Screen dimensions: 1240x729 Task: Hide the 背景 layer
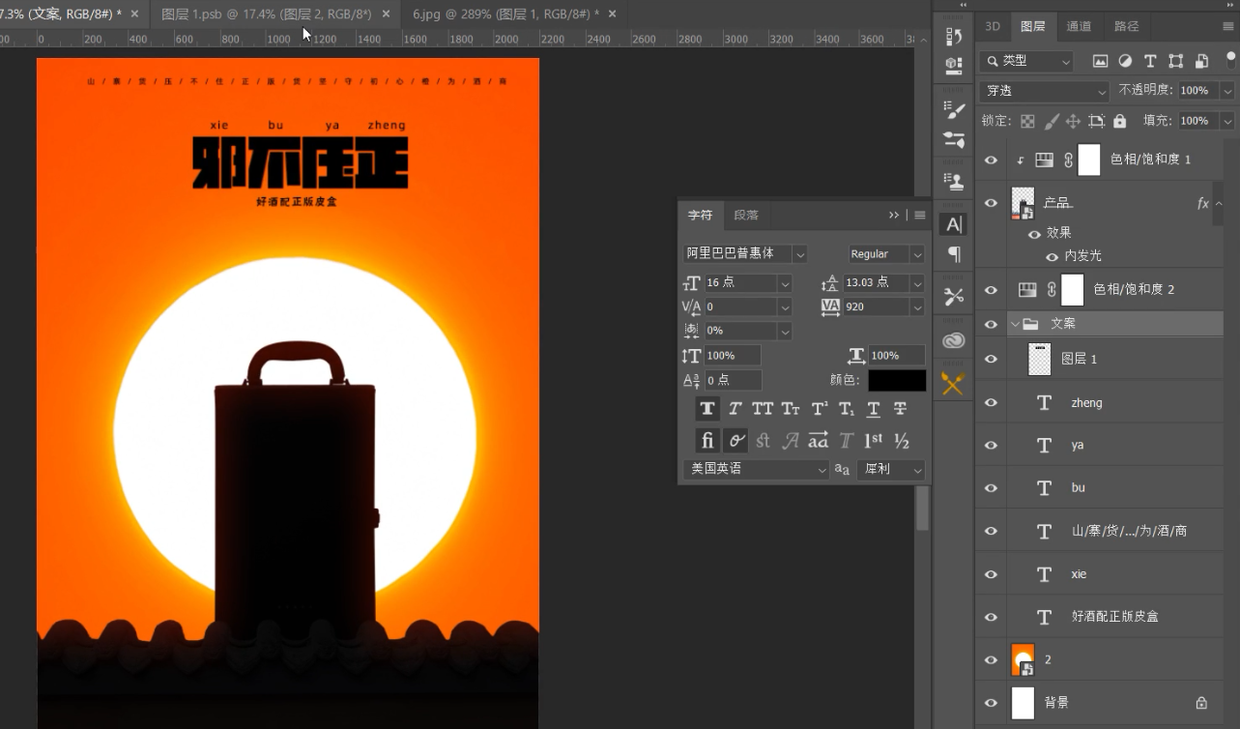991,703
